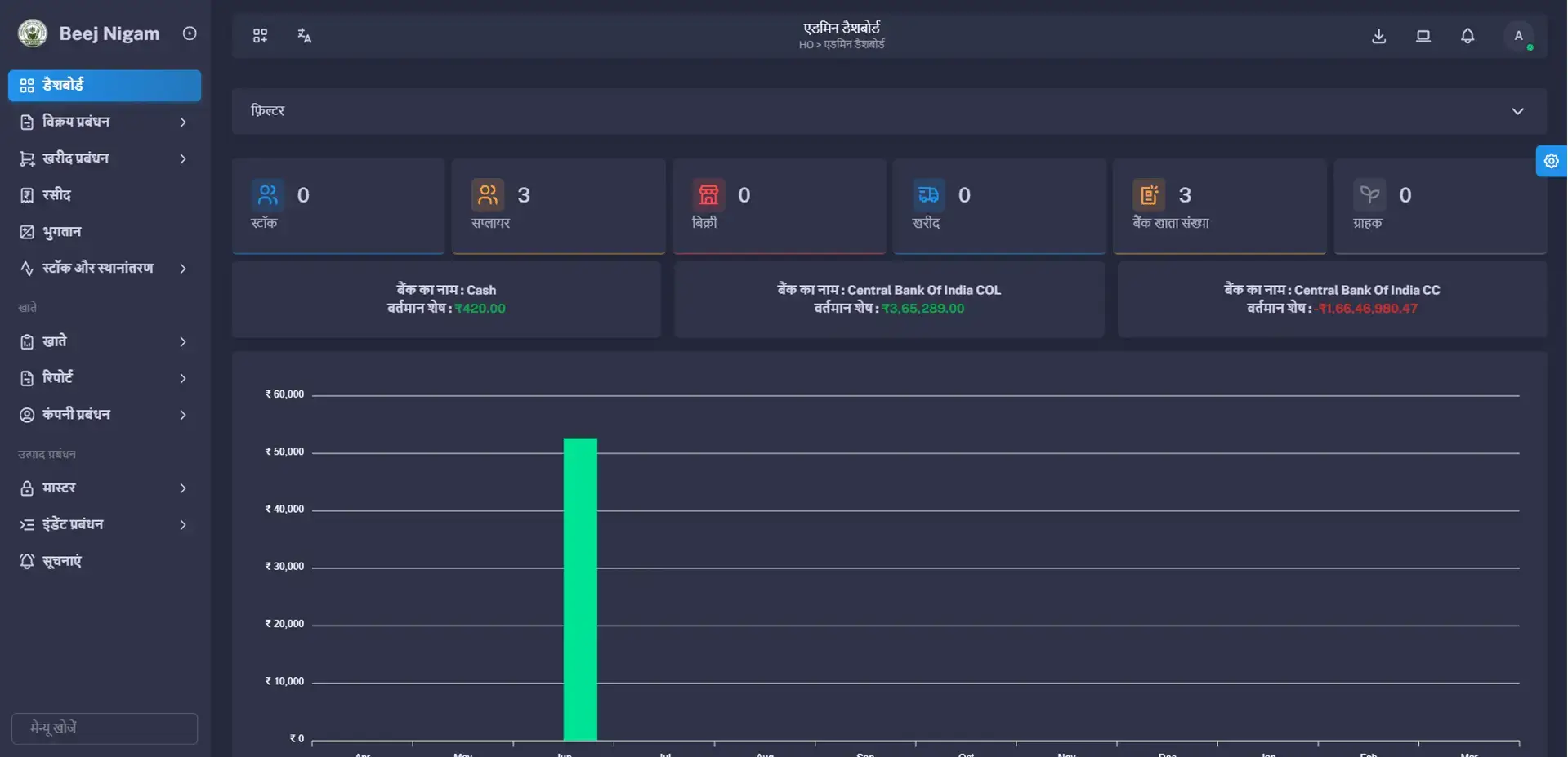Viewport: 1568px width, 757px height.
Task: Click the download icon in the top bar
Action: (1378, 36)
